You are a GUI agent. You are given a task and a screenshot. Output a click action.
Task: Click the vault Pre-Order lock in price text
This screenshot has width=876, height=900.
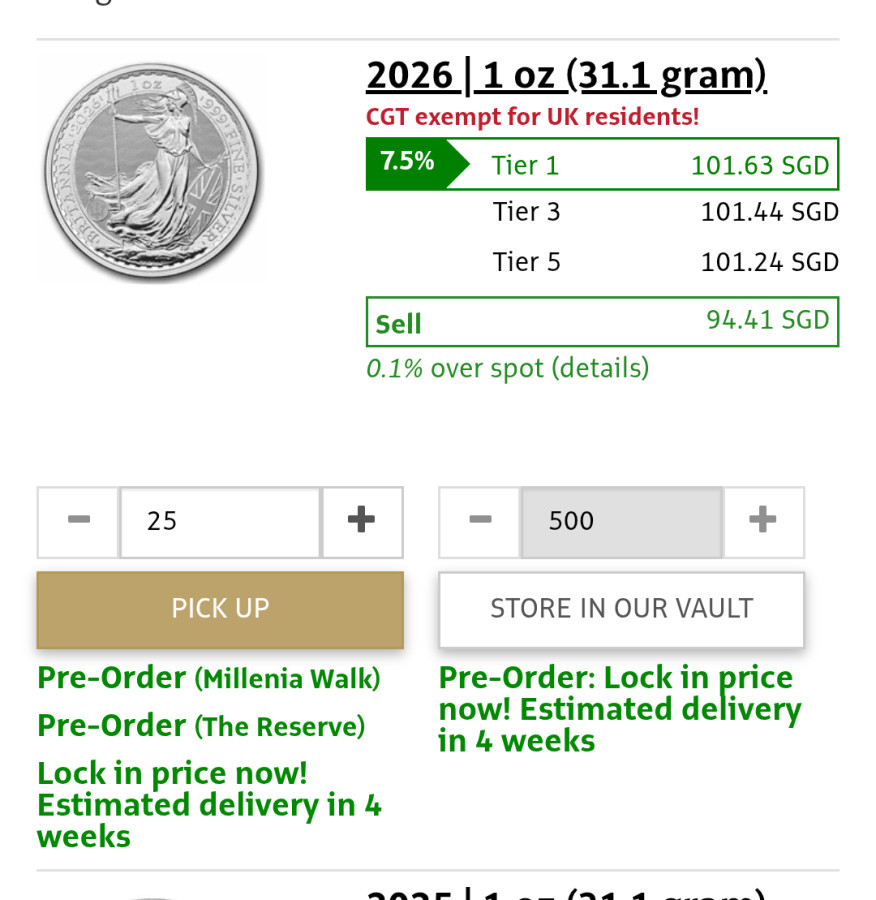(619, 709)
